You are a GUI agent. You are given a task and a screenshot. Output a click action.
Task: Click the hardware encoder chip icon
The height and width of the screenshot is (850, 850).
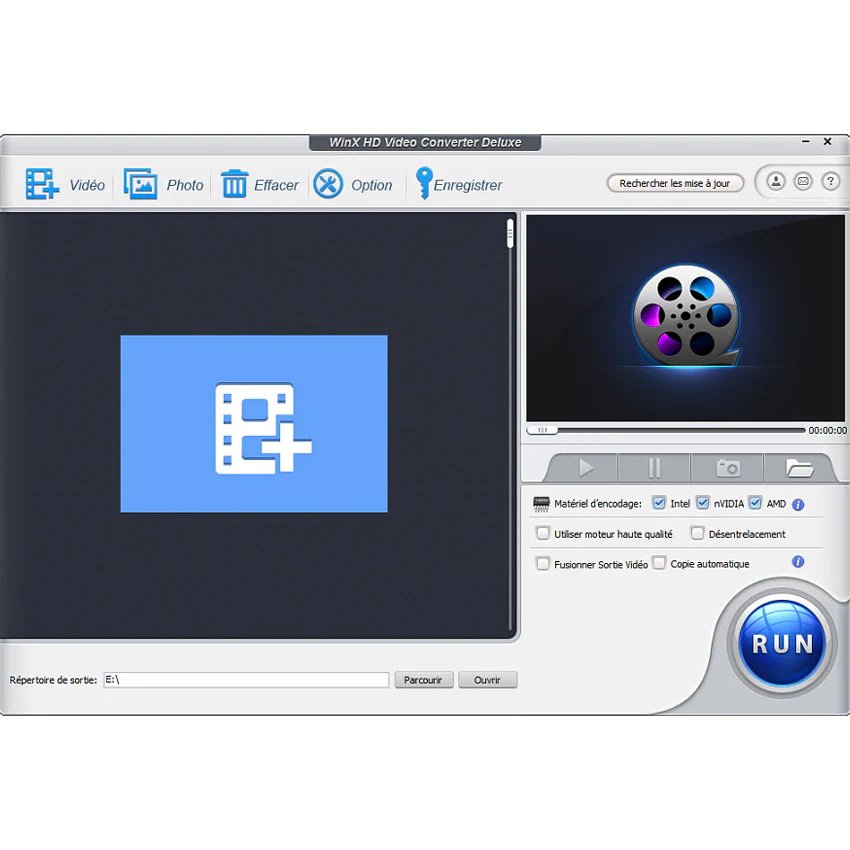click(541, 504)
